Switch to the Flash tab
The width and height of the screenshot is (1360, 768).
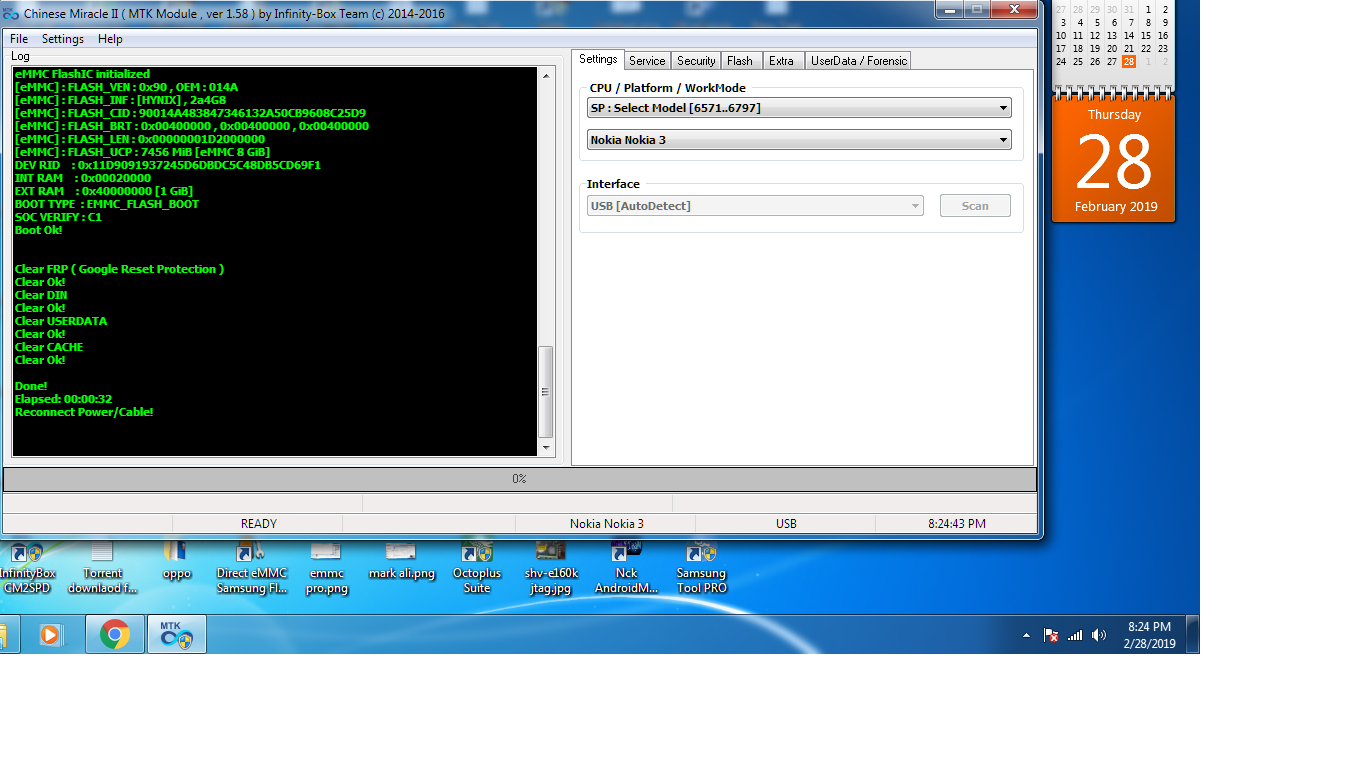tap(740, 61)
